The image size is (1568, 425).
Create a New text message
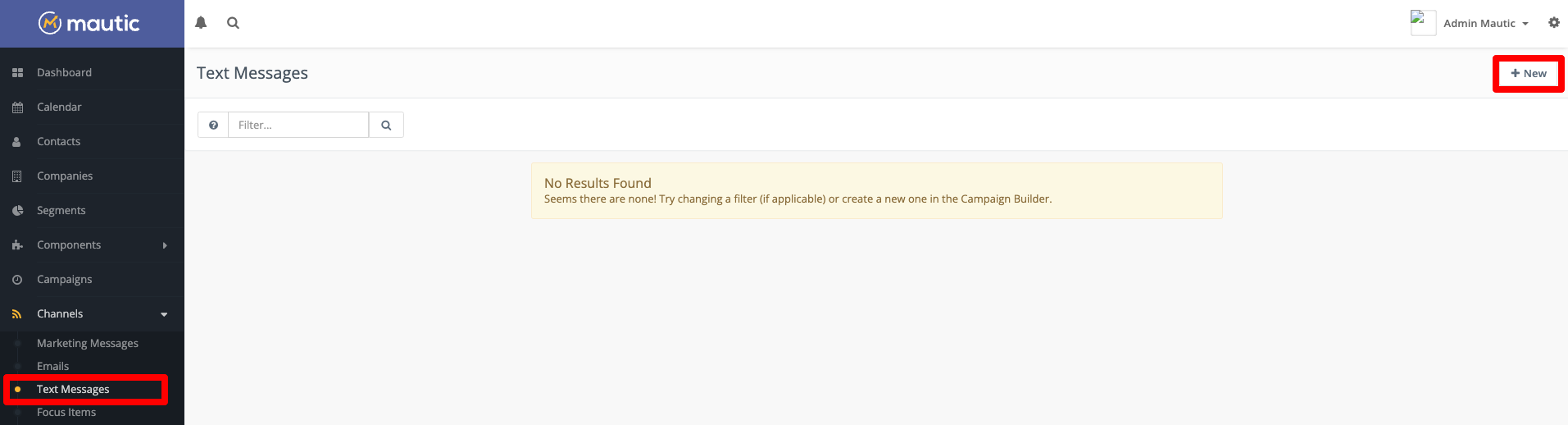(x=1528, y=74)
